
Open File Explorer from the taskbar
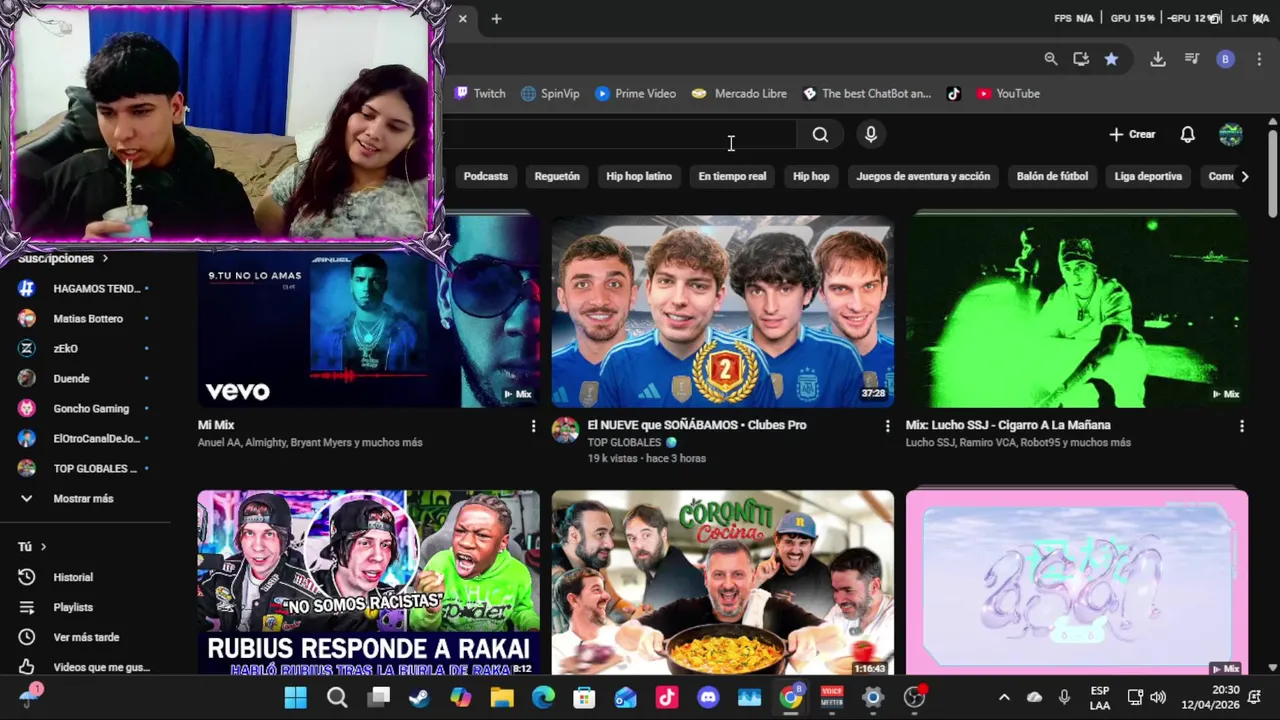pyautogui.click(x=502, y=698)
